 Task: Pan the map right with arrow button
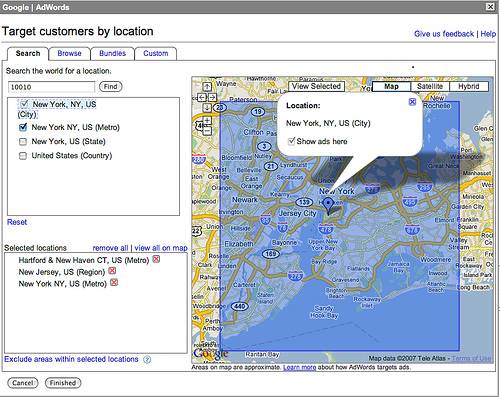[x=212, y=97]
